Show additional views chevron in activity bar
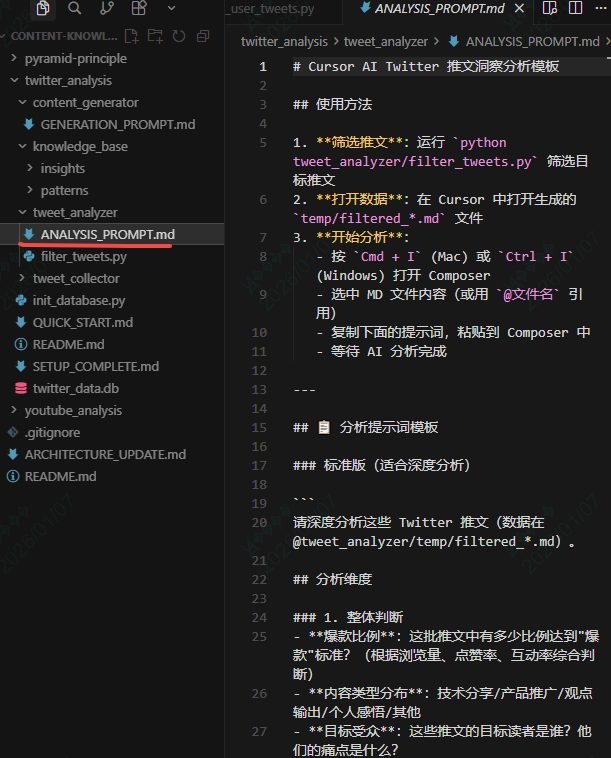Viewport: 611px width, 758px height. click(171, 8)
